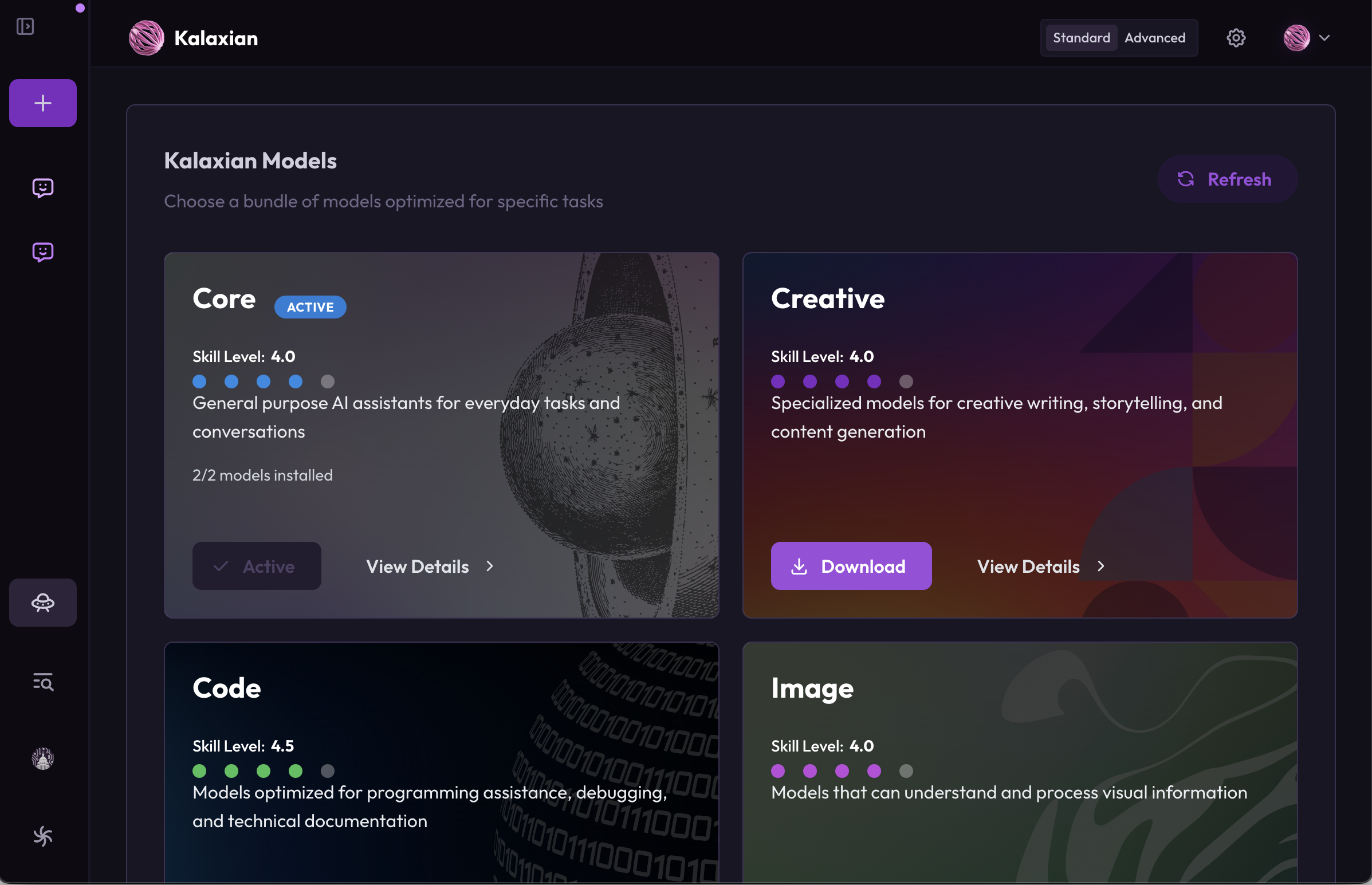The image size is (1372, 885).
Task: Click the Code bundle card title
Action: pos(226,689)
